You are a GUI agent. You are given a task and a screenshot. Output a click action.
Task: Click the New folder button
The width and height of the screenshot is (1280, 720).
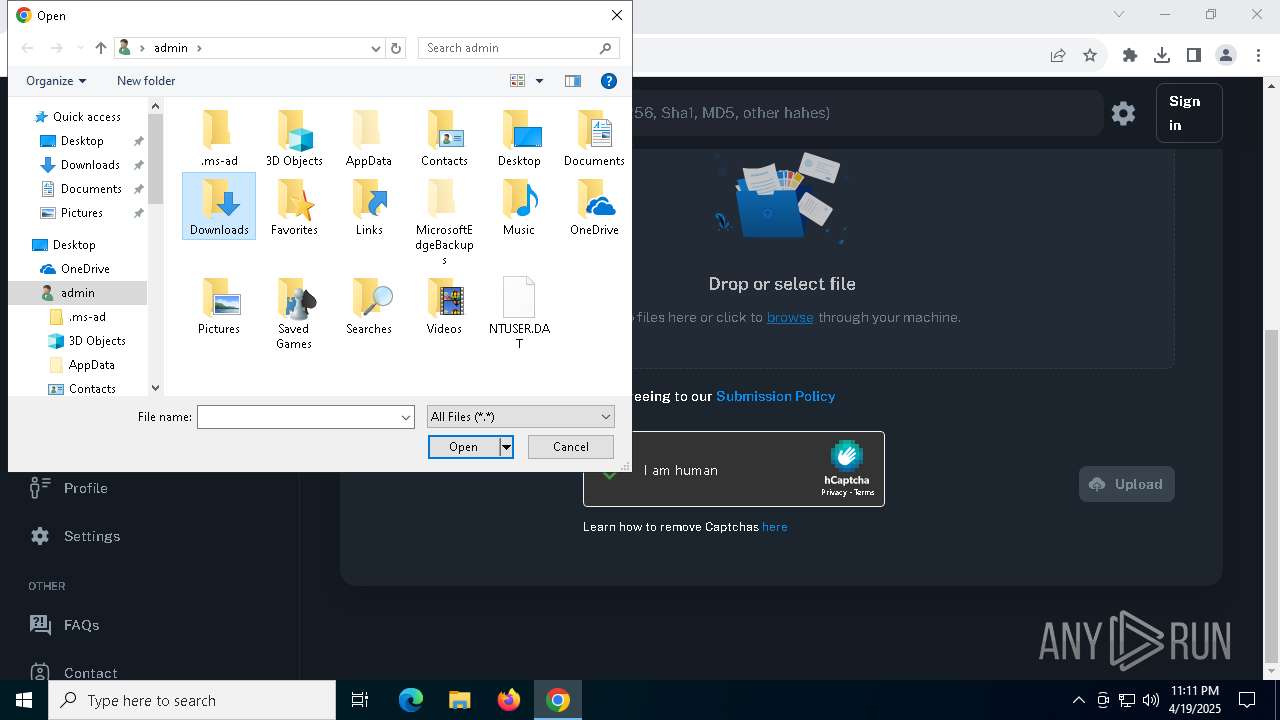(x=146, y=81)
